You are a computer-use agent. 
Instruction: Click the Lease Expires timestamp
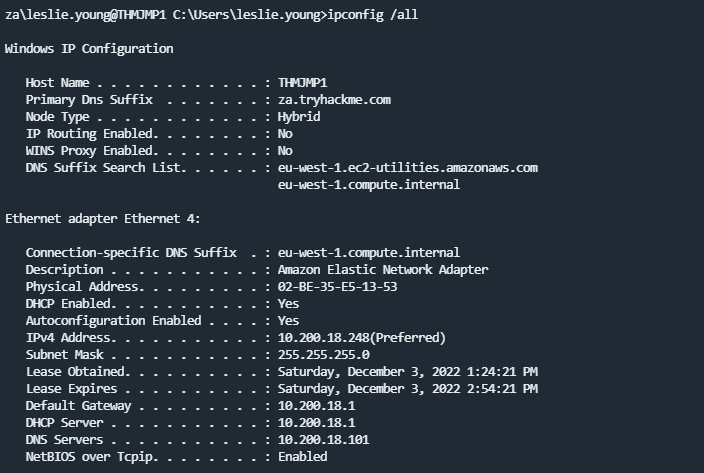tap(408, 389)
